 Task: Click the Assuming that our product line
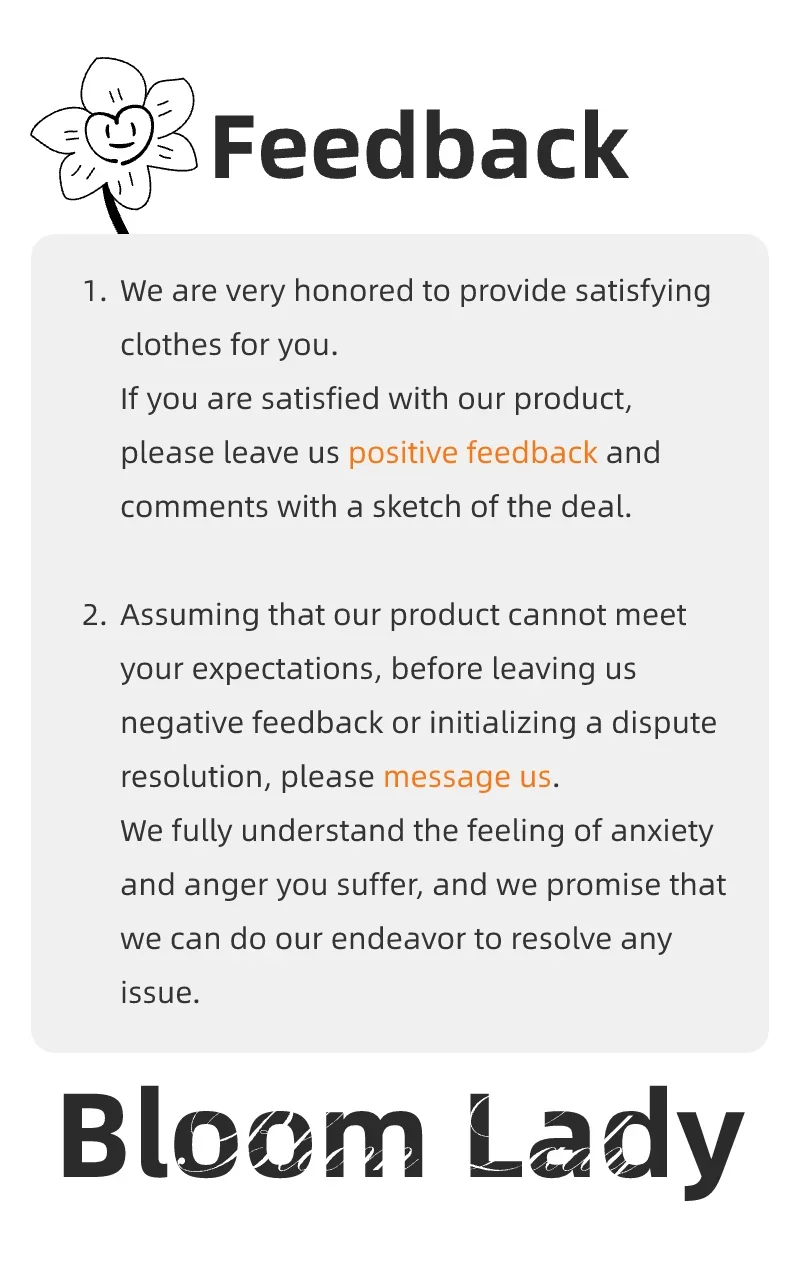403,615
